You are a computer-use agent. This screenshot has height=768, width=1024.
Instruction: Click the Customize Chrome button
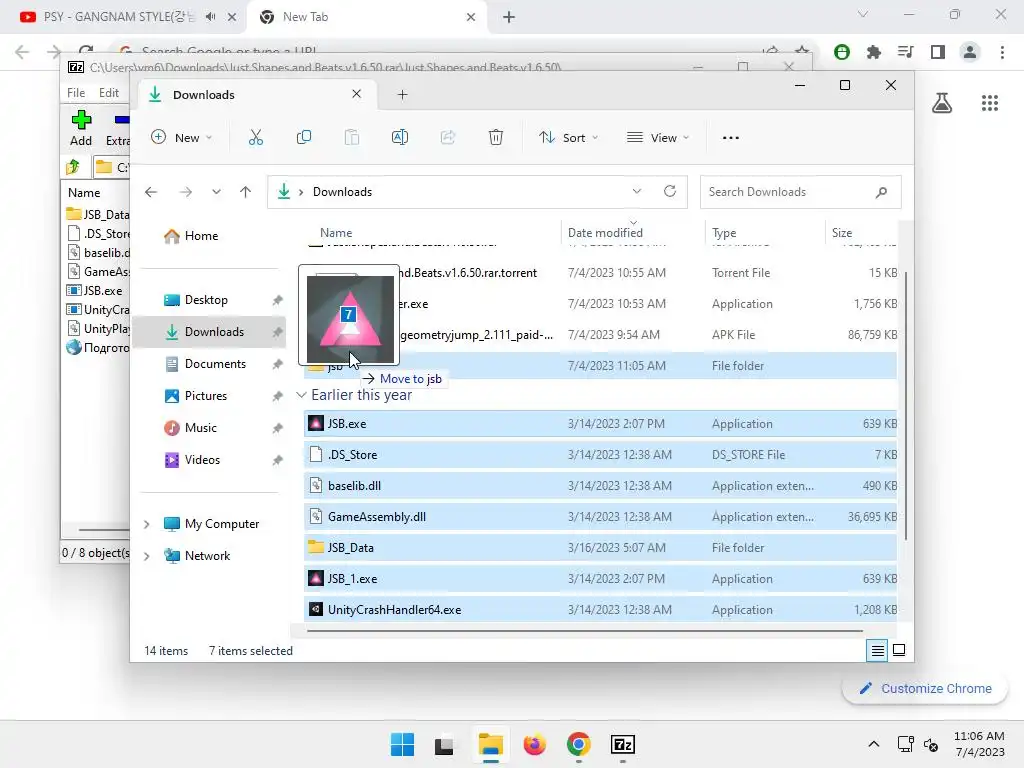click(925, 688)
